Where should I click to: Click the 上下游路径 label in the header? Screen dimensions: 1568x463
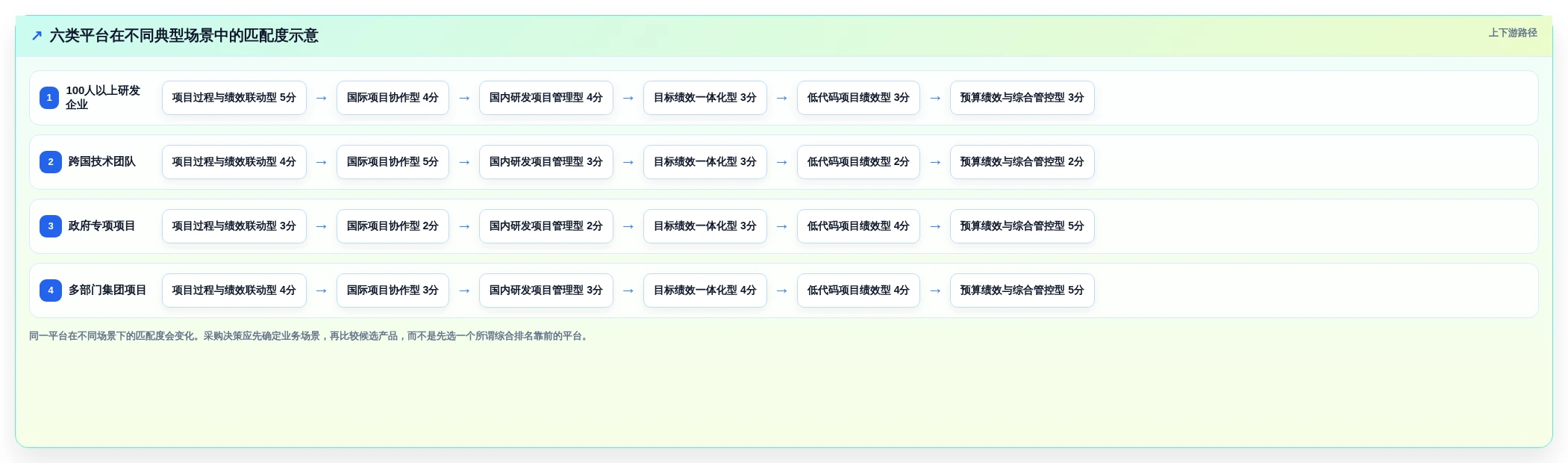[x=1513, y=33]
